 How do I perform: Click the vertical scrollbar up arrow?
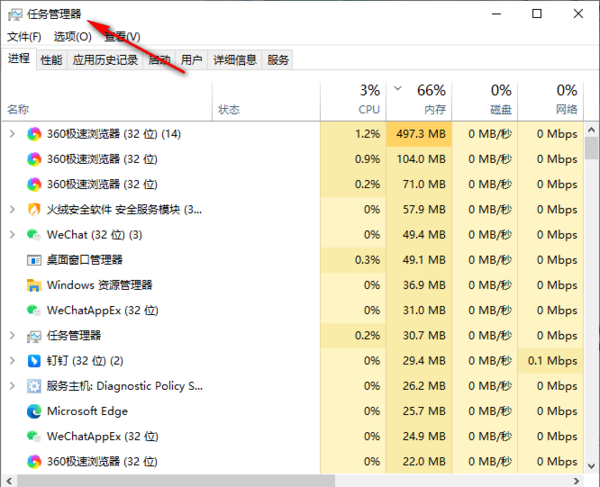coord(591,130)
